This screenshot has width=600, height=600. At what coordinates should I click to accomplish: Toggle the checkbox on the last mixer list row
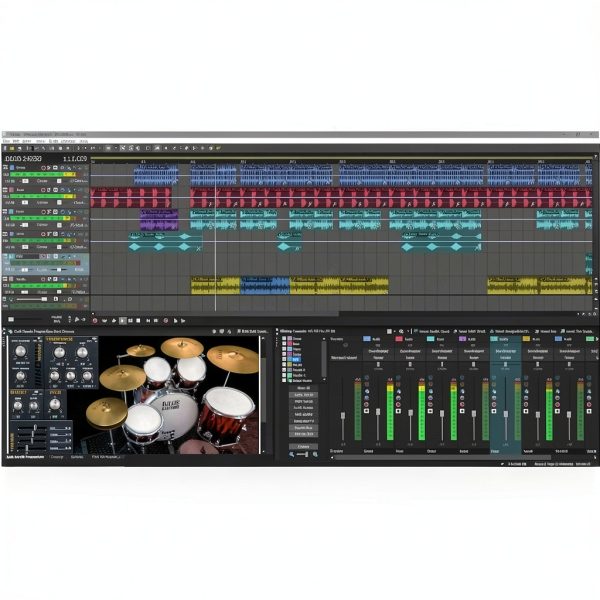284,381
